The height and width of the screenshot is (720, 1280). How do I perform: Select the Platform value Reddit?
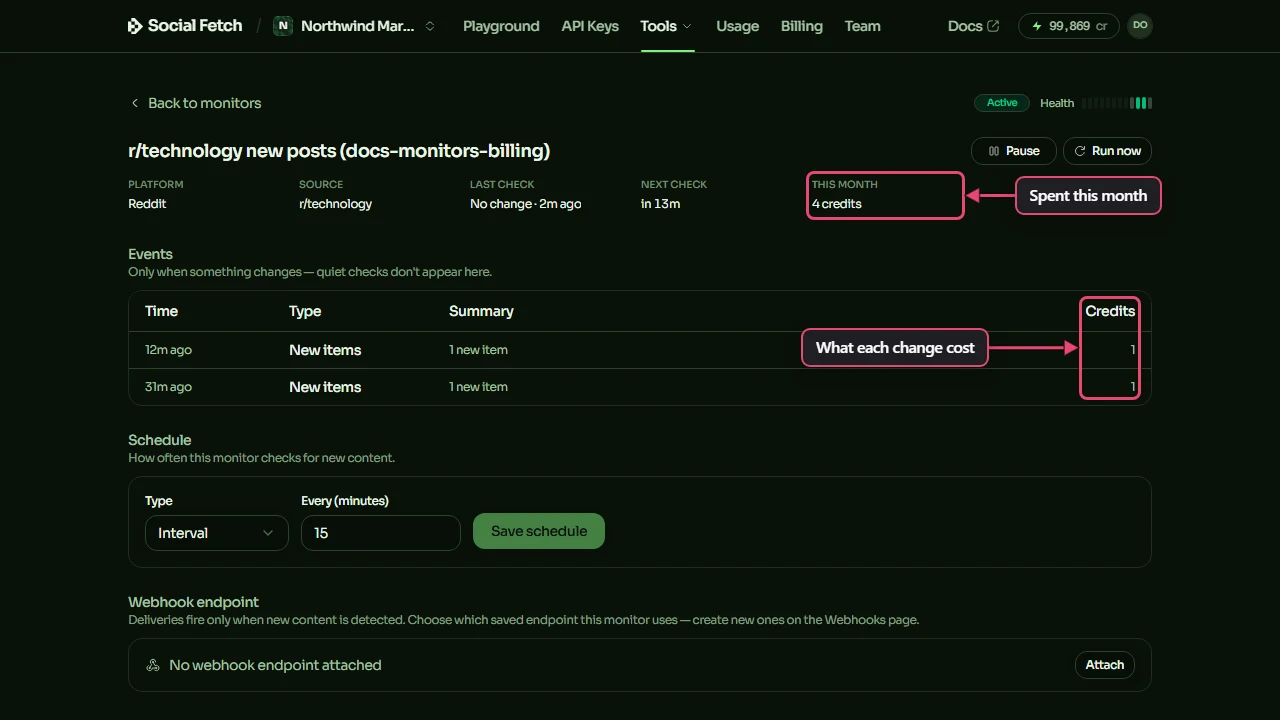pos(148,204)
